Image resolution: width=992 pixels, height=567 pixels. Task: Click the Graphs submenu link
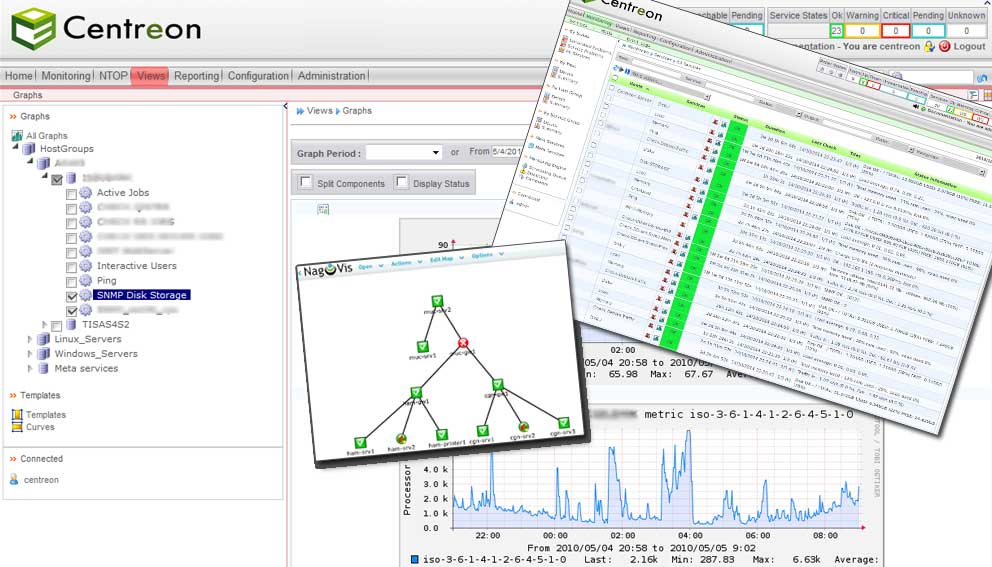coord(28,95)
